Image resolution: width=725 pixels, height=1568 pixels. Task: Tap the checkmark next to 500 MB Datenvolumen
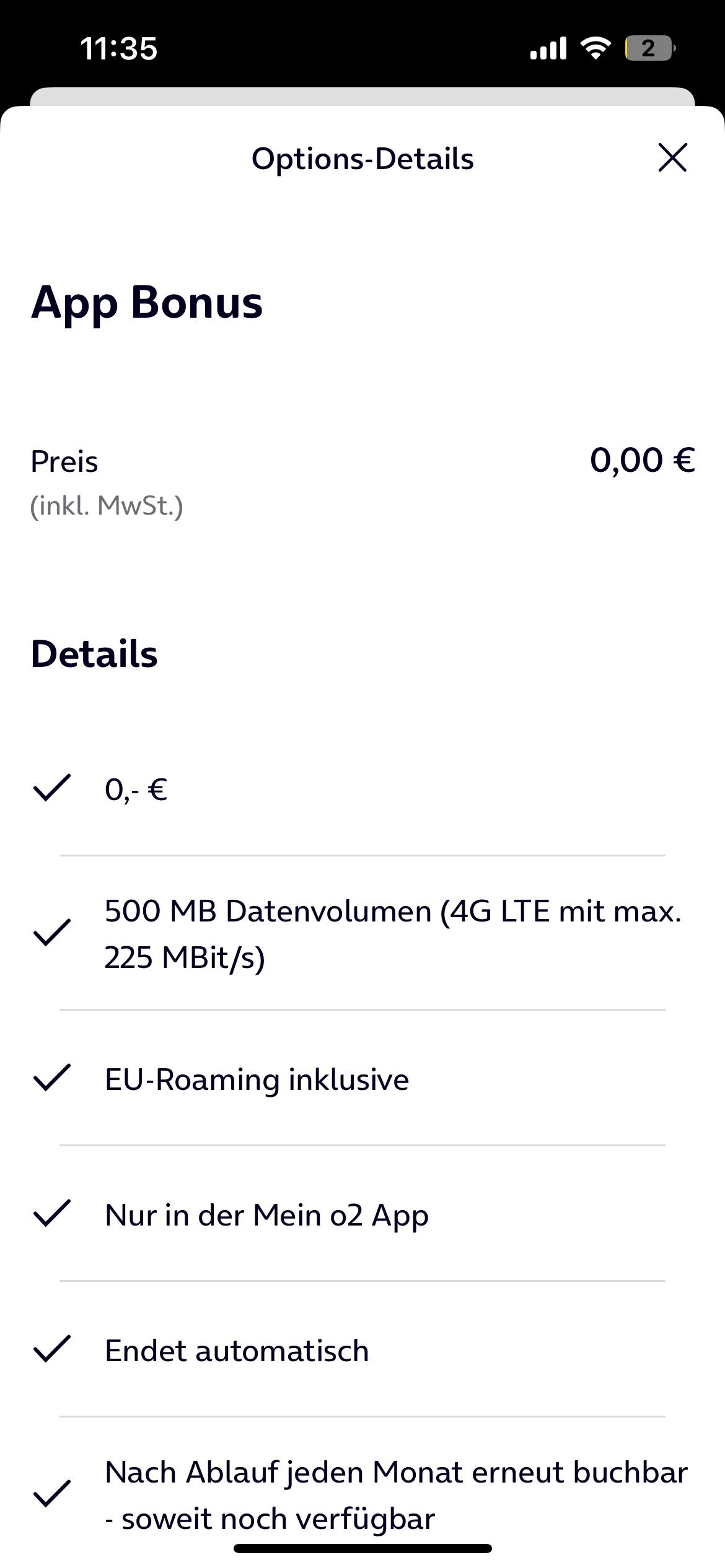click(51, 933)
